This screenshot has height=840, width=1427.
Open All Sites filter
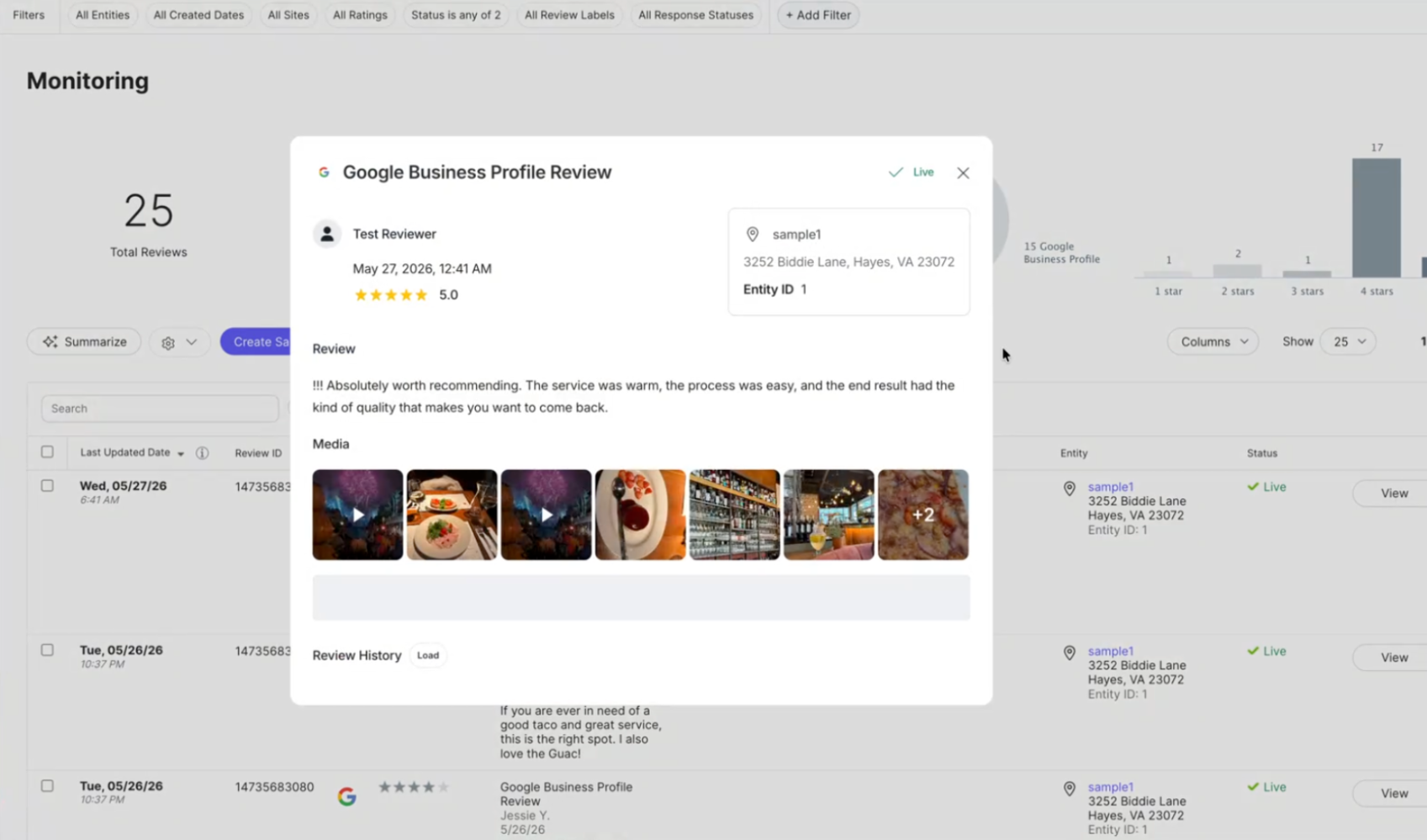(x=288, y=15)
